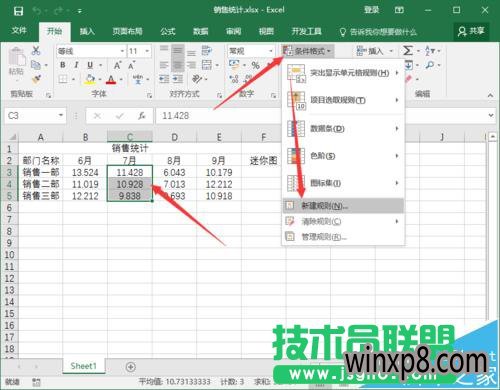Click the Find and Select magnifier icon
Viewport: 500px width, 390px height.
[x=430, y=65]
